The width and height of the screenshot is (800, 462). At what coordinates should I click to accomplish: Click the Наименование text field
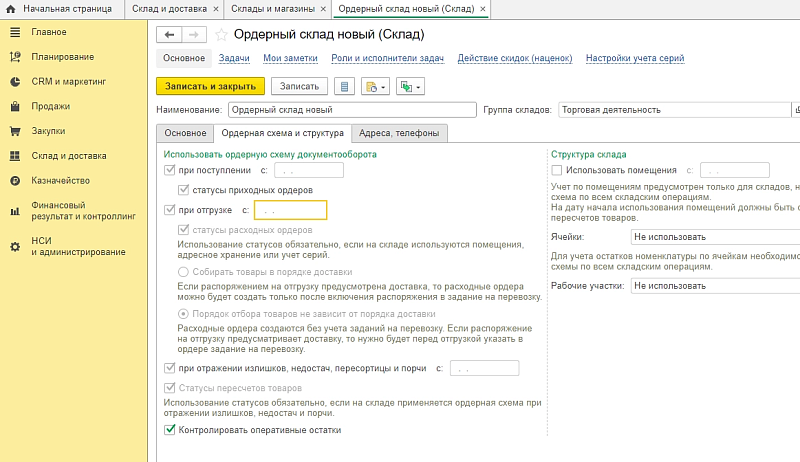(x=352, y=110)
